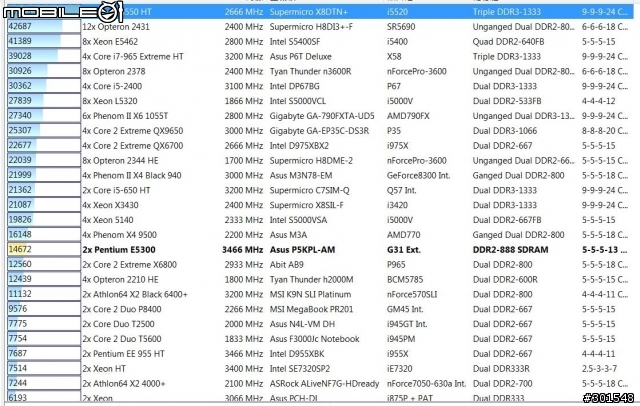Image resolution: width=640 pixels, height=406 pixels.
Task: Click the 12560 score value
Action: tap(20, 264)
